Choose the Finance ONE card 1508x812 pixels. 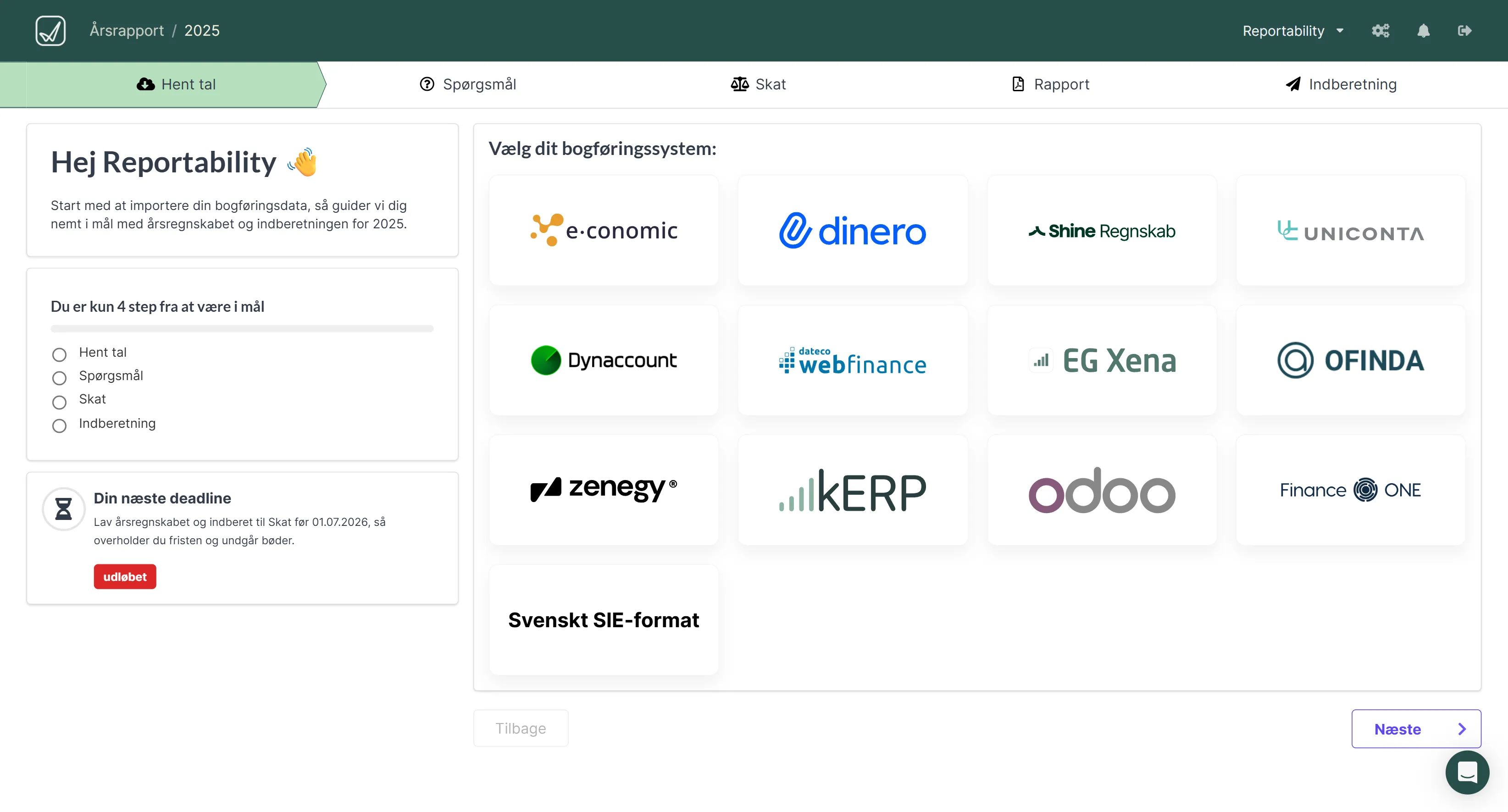click(x=1351, y=490)
